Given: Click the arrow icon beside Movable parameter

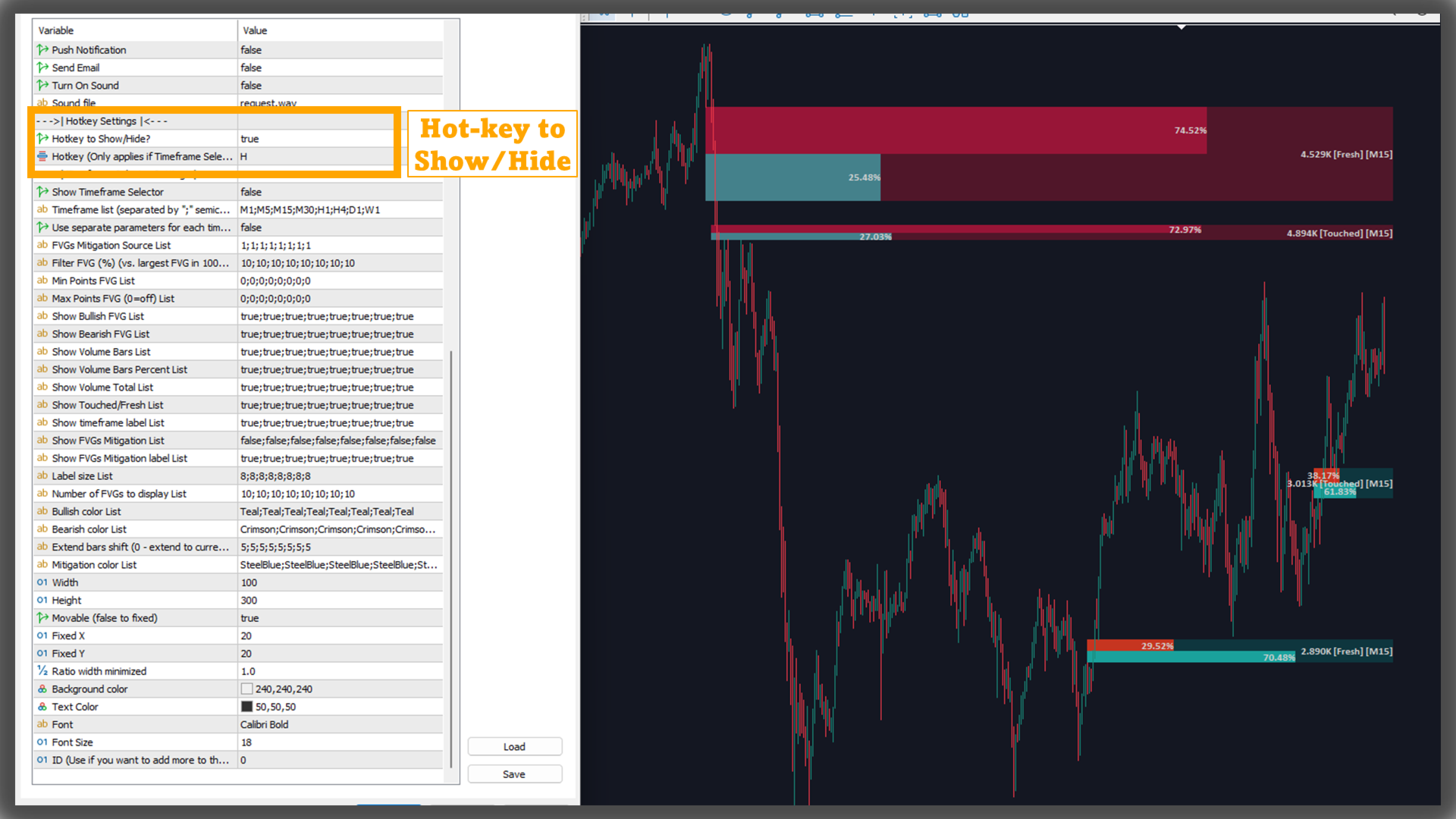Looking at the screenshot, I should coord(42,618).
